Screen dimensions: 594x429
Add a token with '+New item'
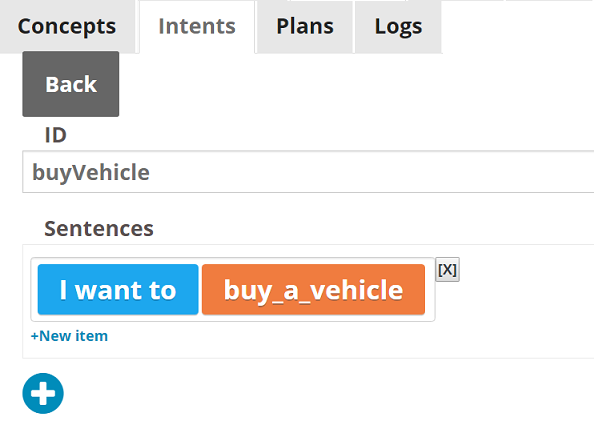point(69,336)
